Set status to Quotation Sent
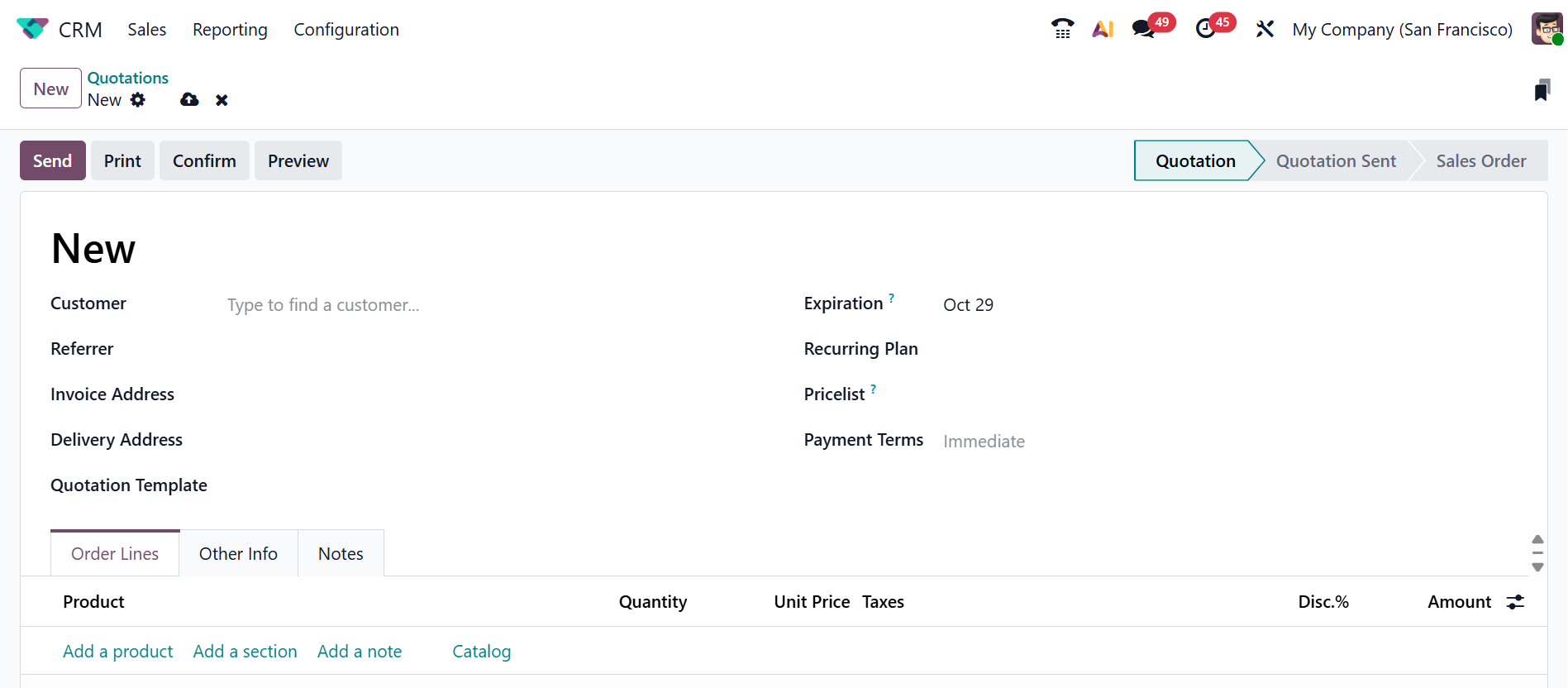This screenshot has width=1568, height=688. pyautogui.click(x=1335, y=161)
